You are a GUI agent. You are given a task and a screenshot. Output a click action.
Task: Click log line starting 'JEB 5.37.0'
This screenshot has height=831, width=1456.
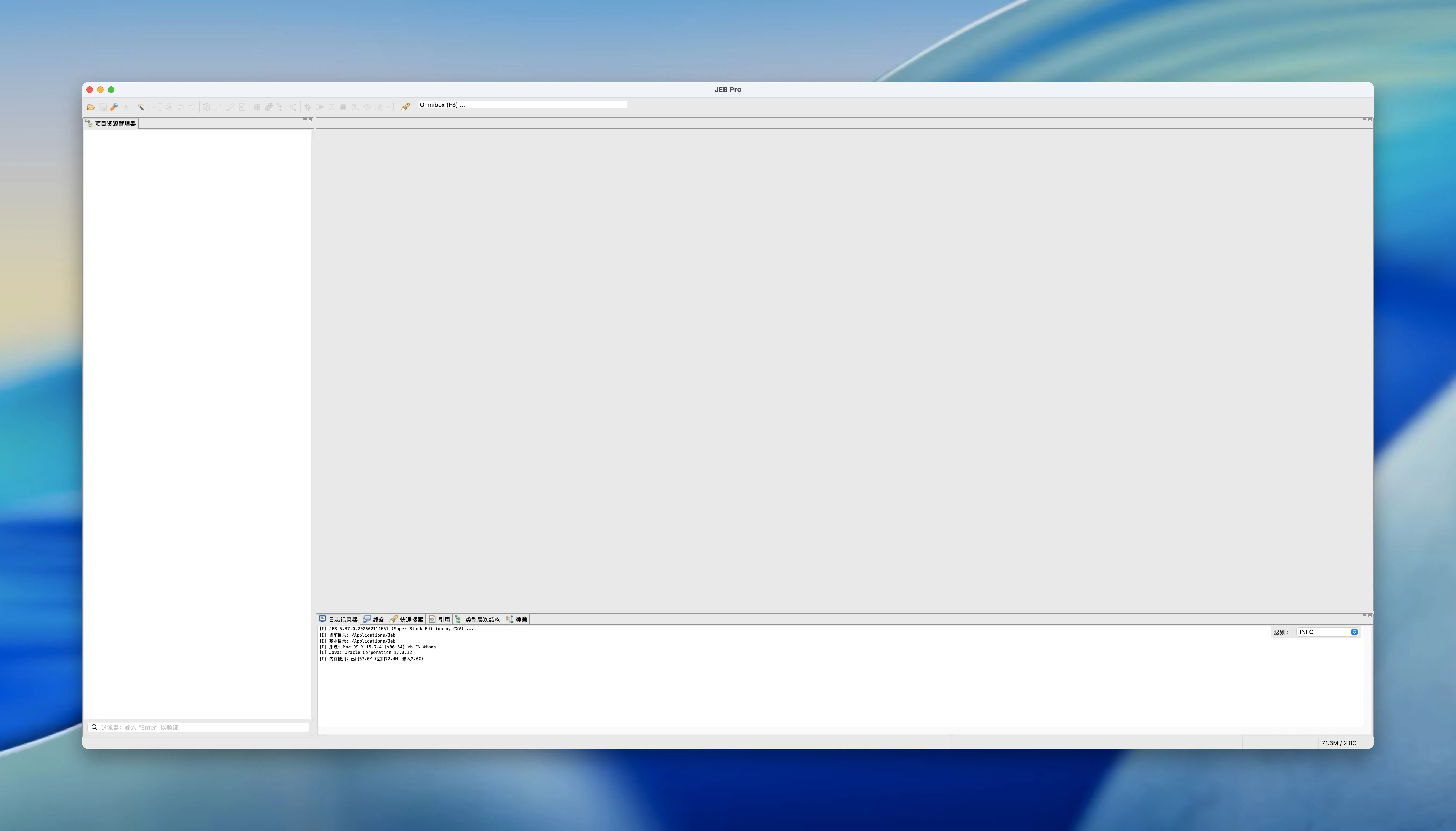tap(397, 629)
